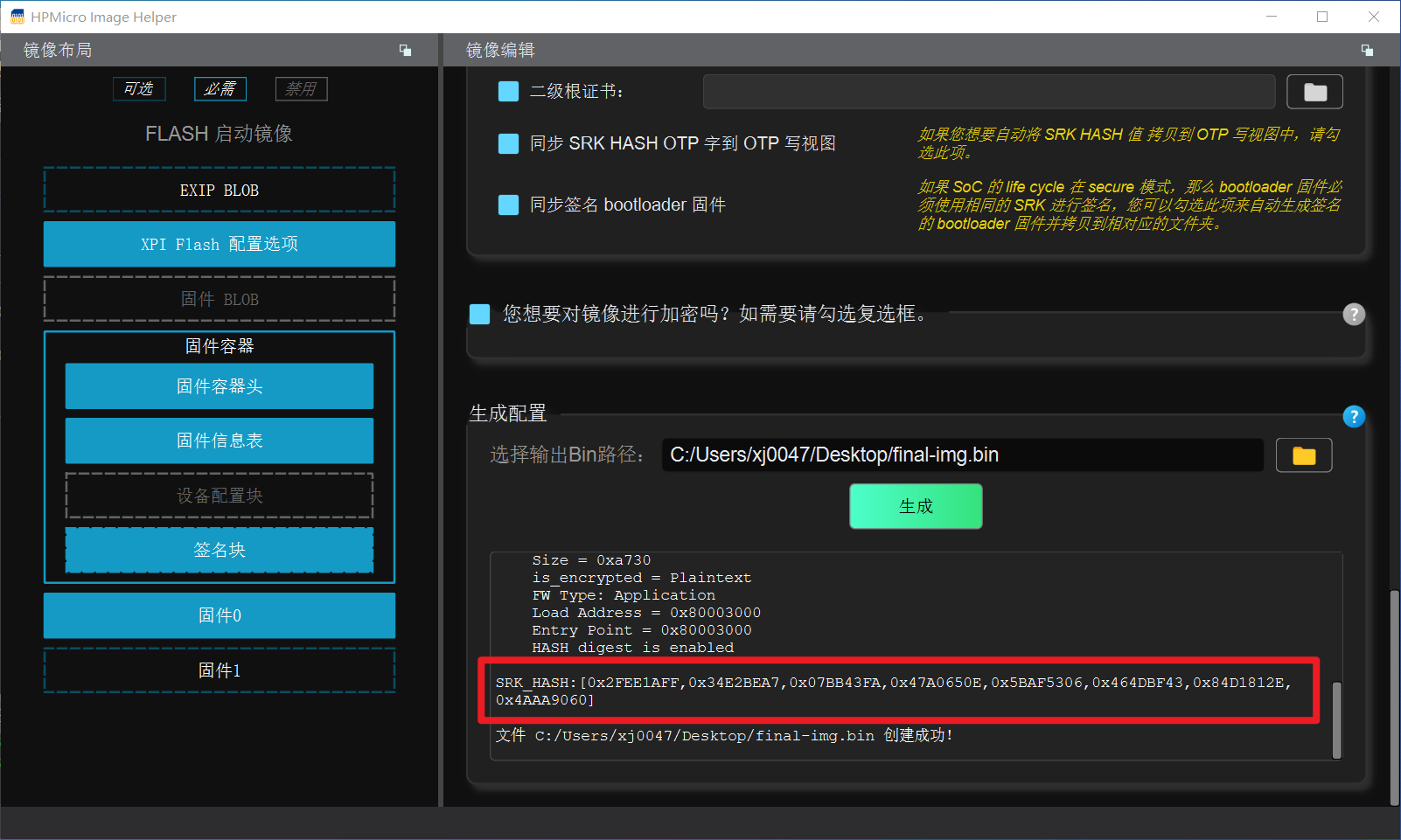1401x840 pixels.
Task: Click the 必需 legend label
Action: point(220,89)
